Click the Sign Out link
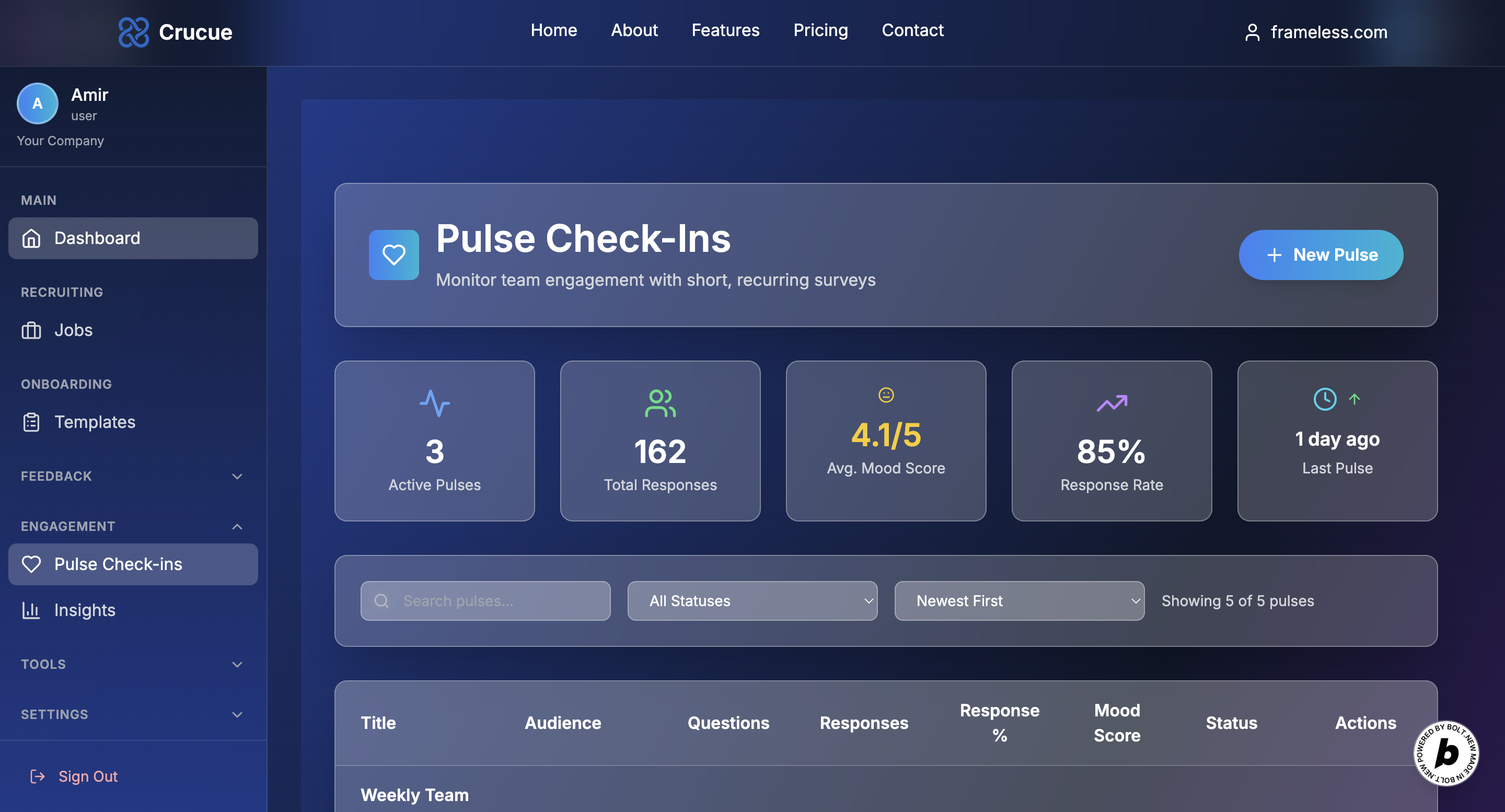 pos(88,776)
